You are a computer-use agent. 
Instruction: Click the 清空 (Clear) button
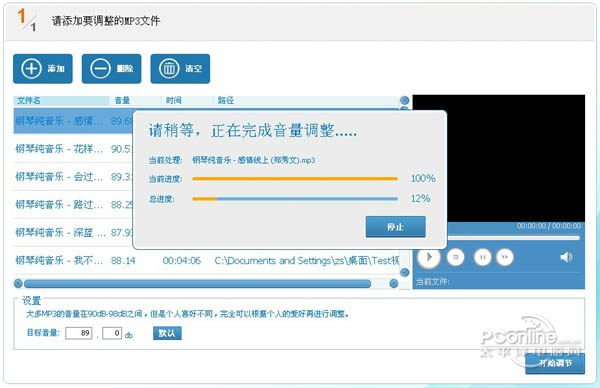click(x=180, y=69)
